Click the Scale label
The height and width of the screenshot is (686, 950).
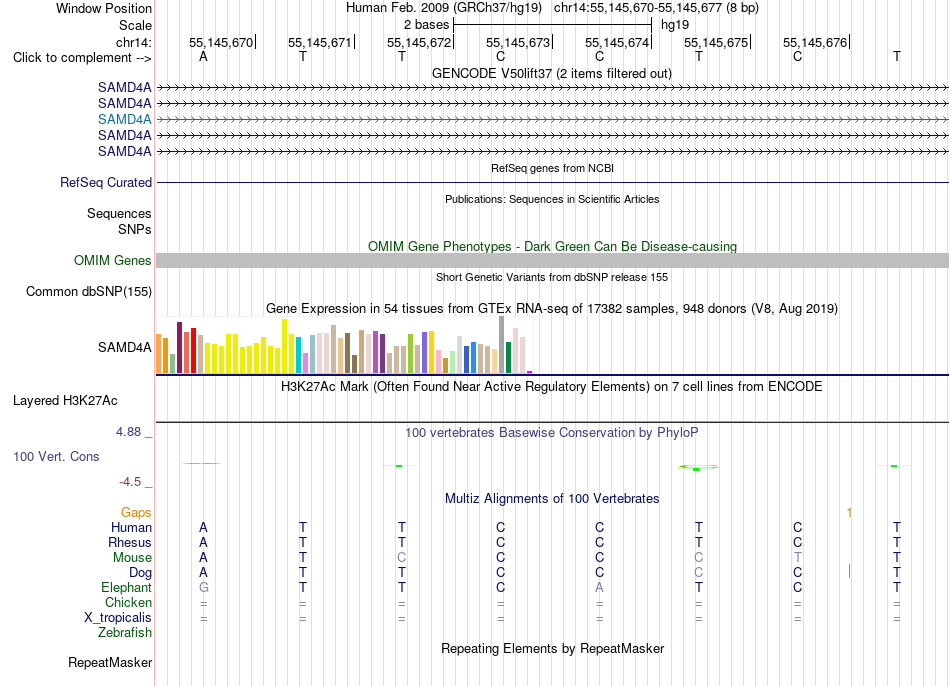click(135, 25)
